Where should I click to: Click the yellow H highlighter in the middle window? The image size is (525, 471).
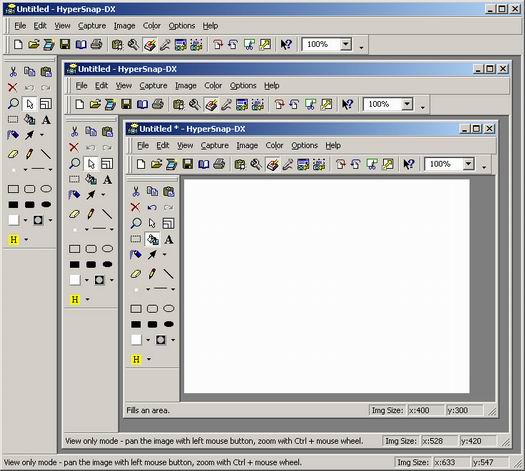point(75,299)
